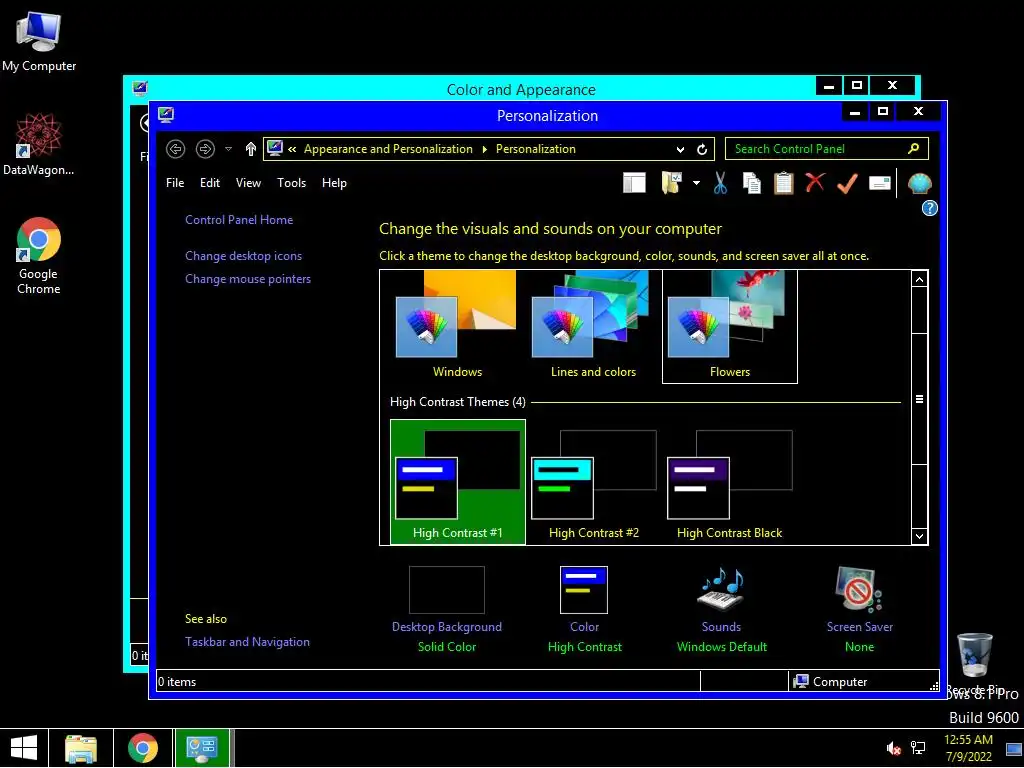Open the Help menu
The image size is (1024, 768).
(x=334, y=183)
